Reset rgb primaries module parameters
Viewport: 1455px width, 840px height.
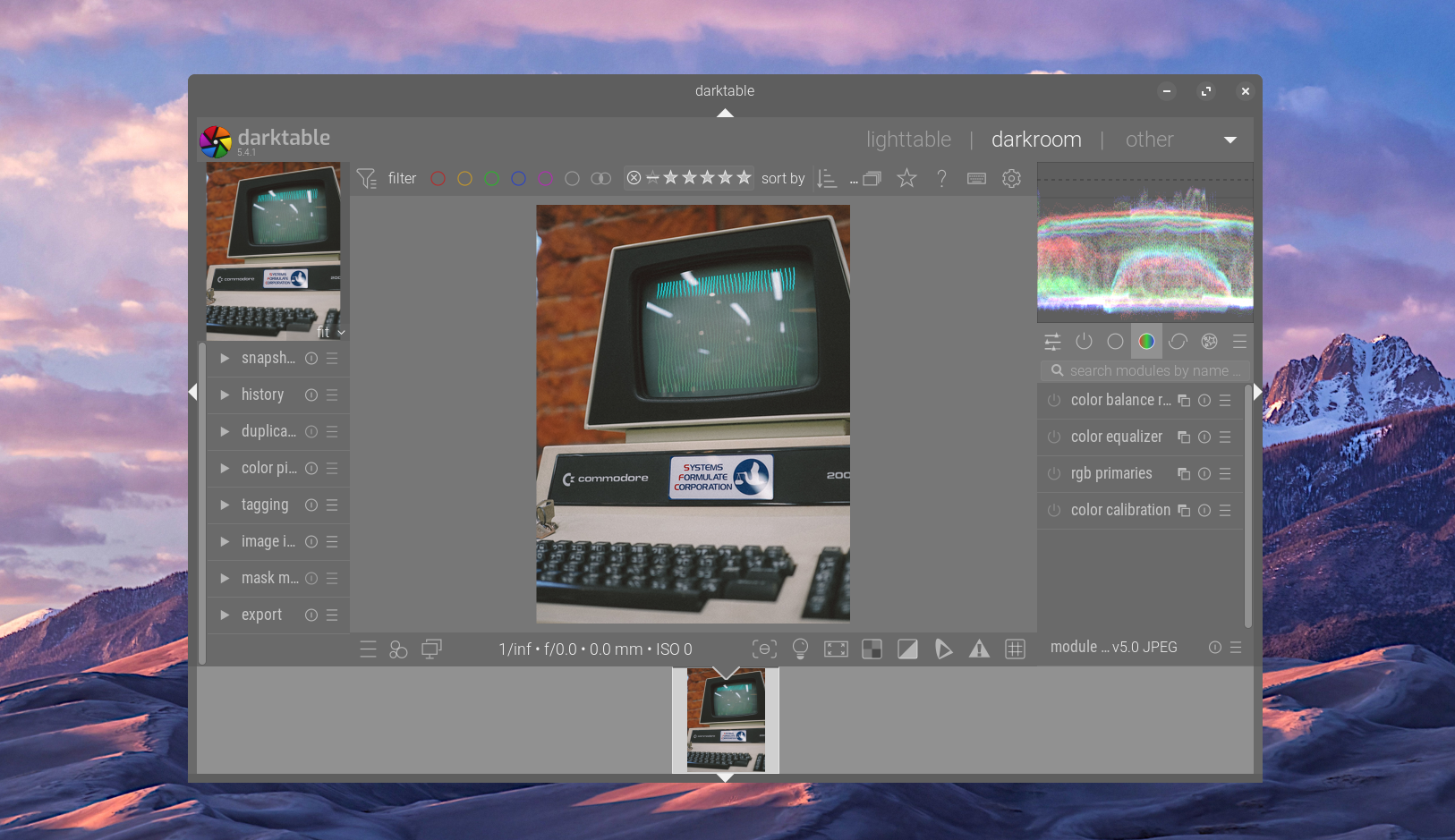pyautogui.click(x=1204, y=473)
